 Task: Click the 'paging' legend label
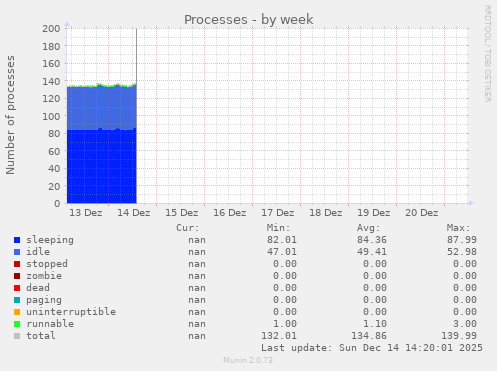[44, 300]
